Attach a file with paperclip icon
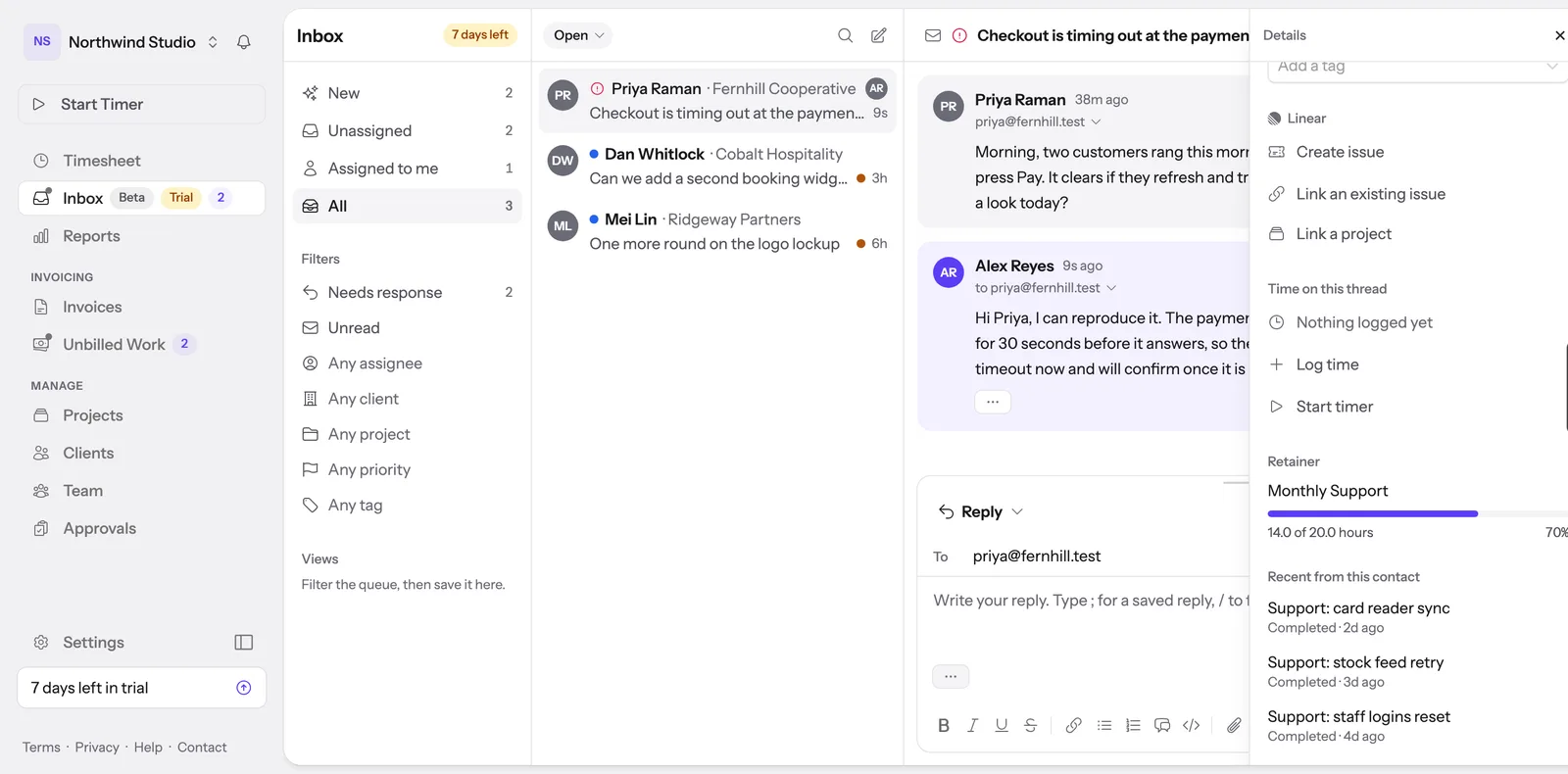1568x774 pixels. click(1234, 725)
